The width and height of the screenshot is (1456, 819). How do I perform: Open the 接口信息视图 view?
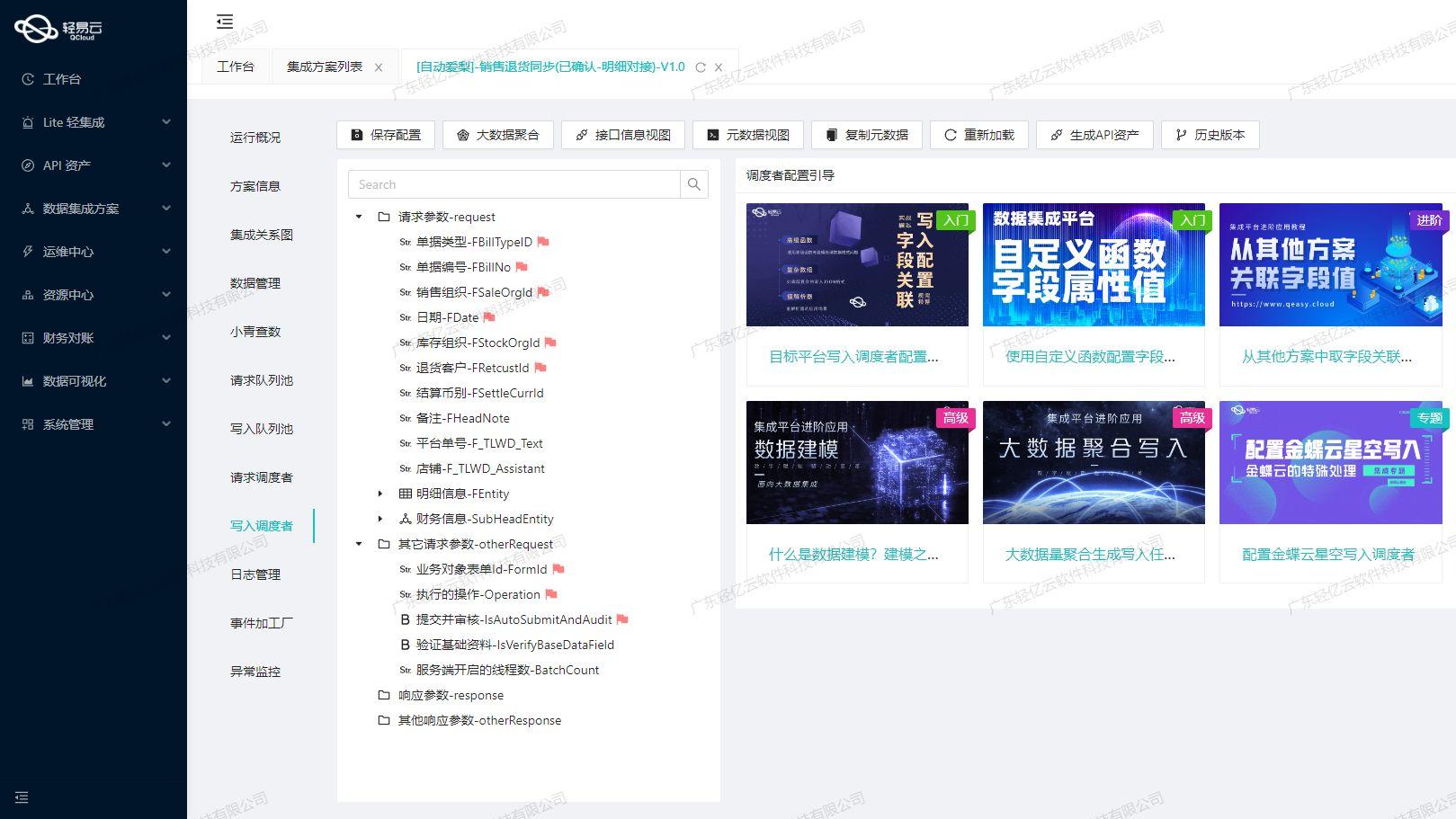[x=623, y=135]
